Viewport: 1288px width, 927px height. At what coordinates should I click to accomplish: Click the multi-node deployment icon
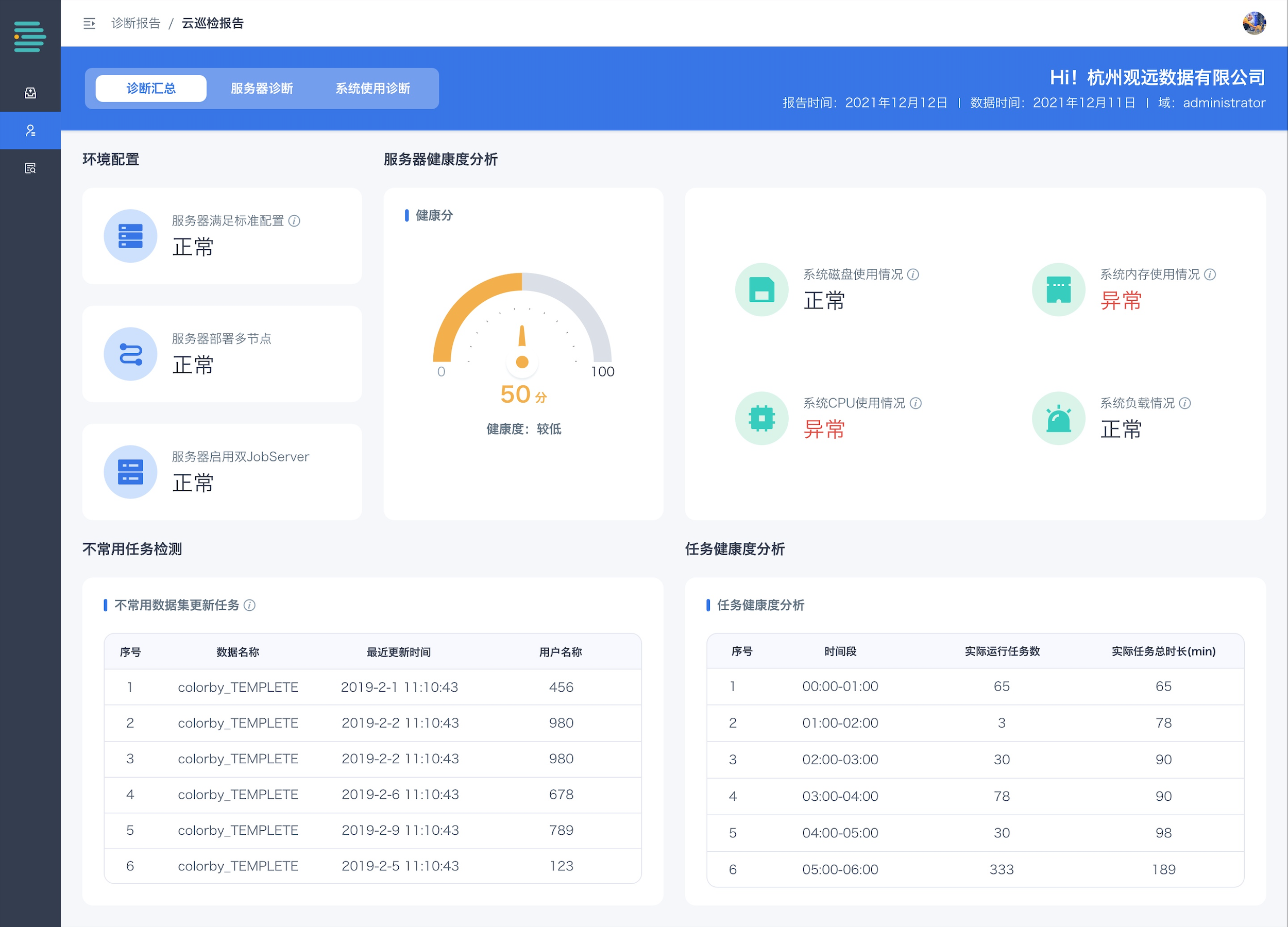131,354
